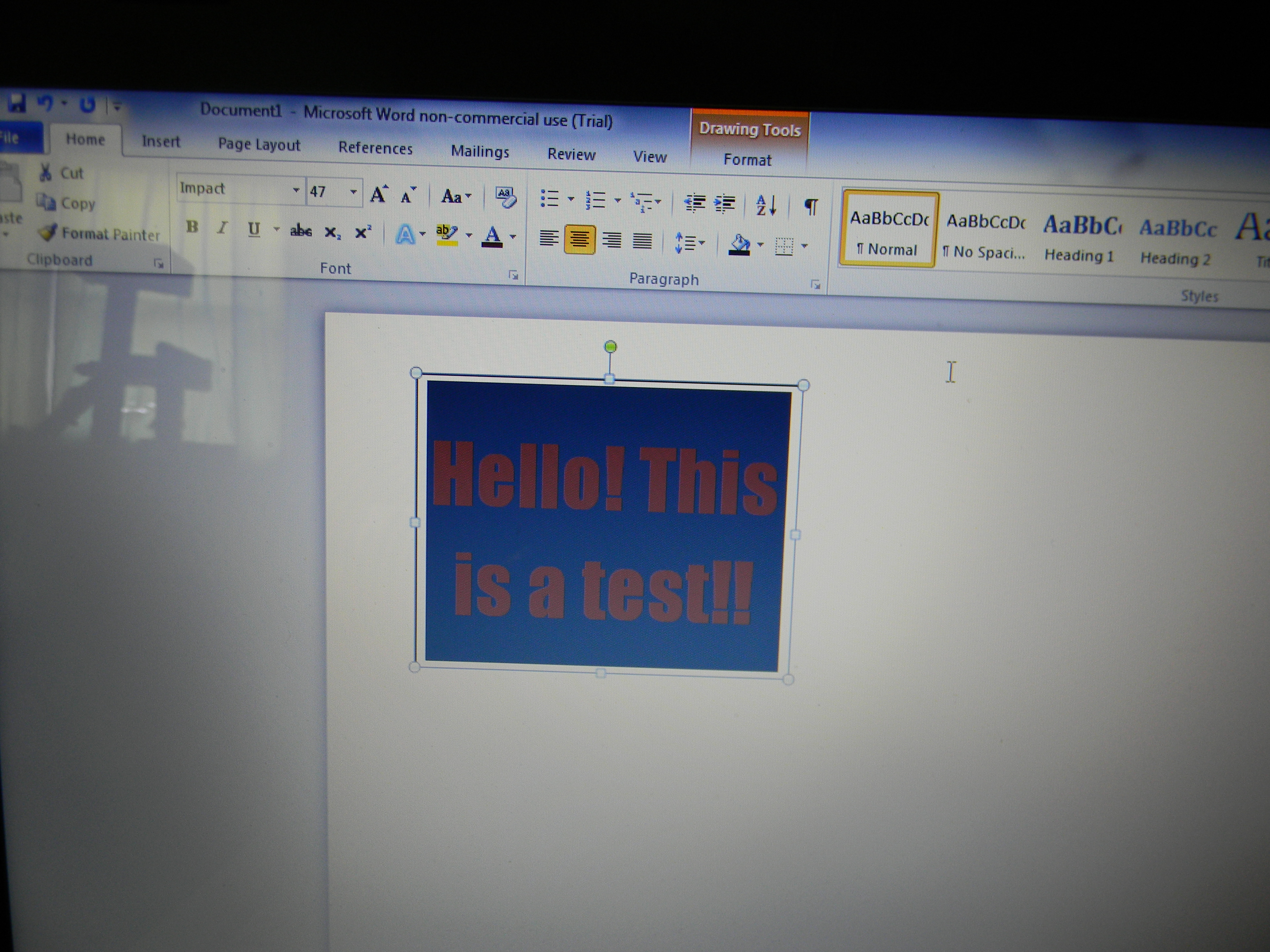Open the Impact font name dropdown
Viewport: 1270px width, 952px height.
(296, 190)
